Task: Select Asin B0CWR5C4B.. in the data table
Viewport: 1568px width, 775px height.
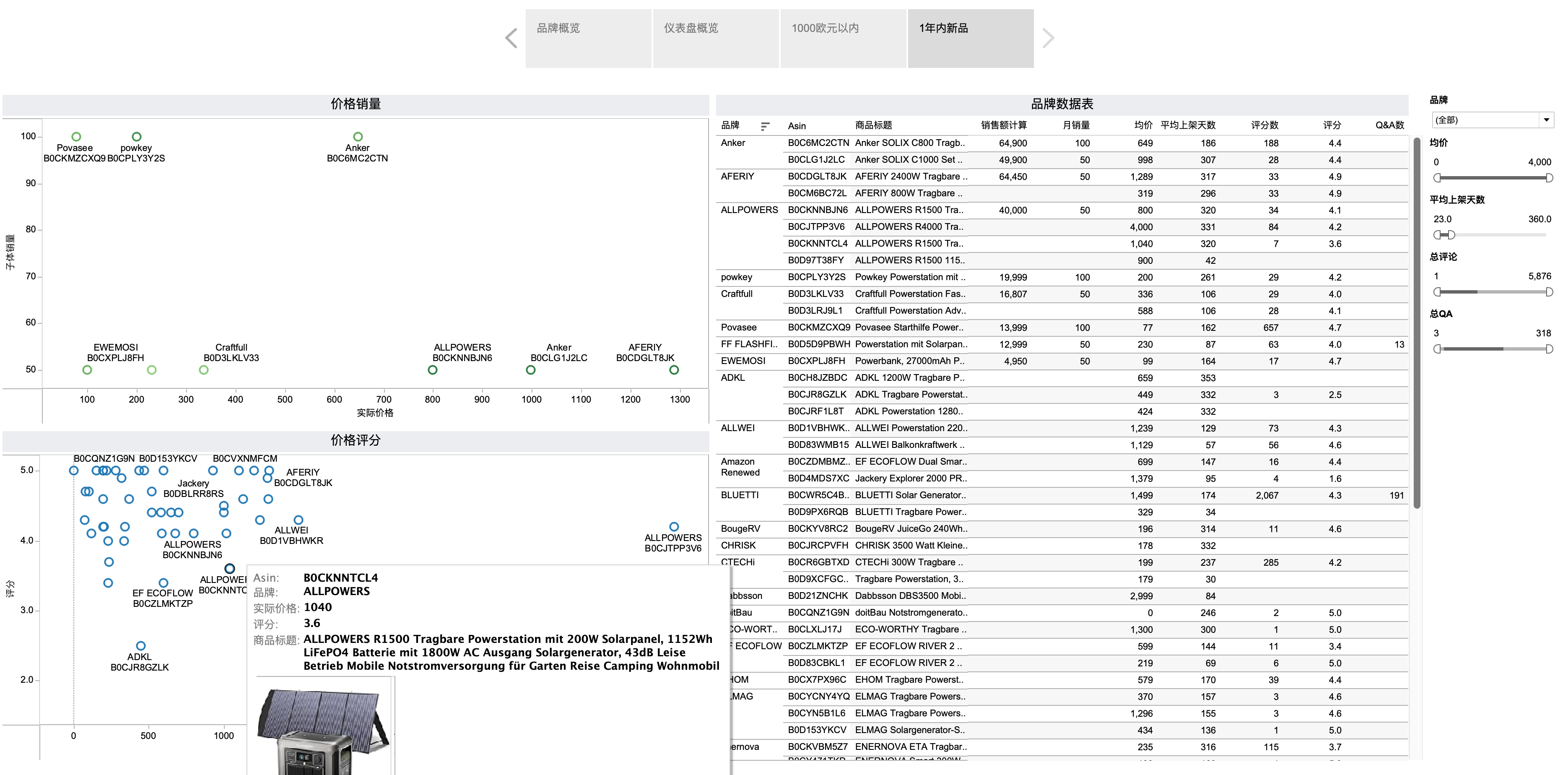Action: pyautogui.click(x=818, y=495)
